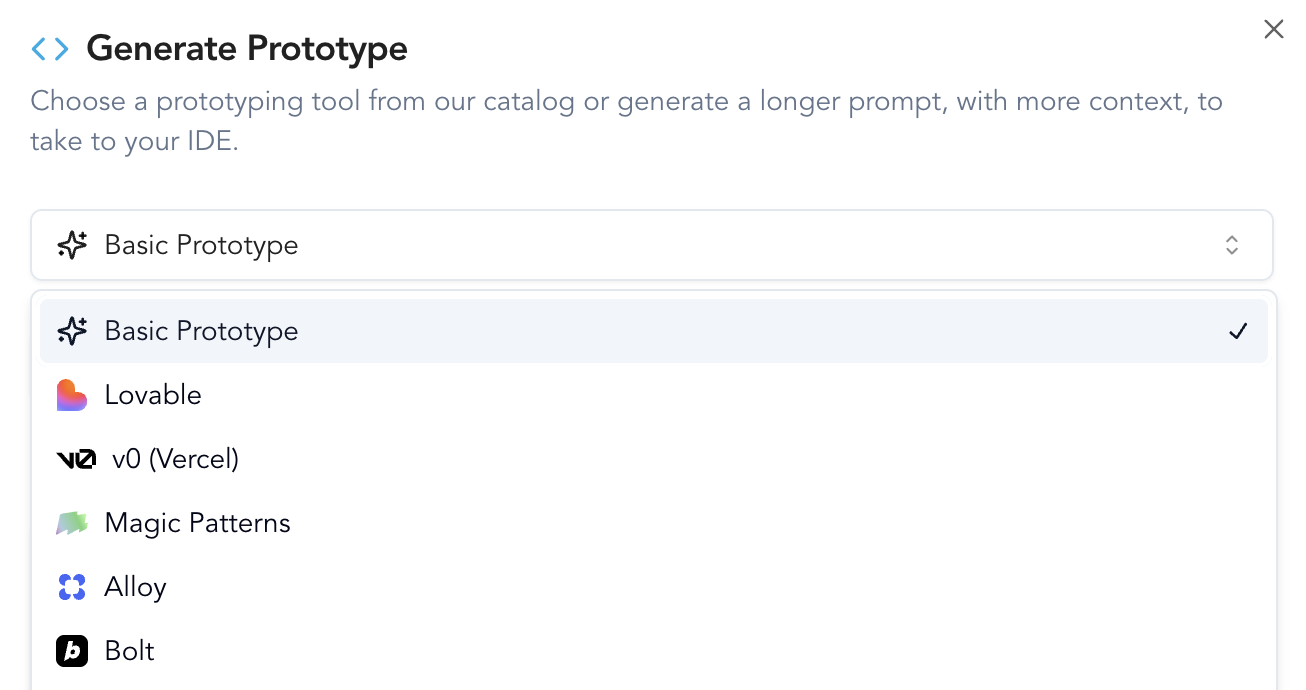Click the checkmark beside Basic Prototype
This screenshot has width=1306, height=690.
click(1238, 331)
